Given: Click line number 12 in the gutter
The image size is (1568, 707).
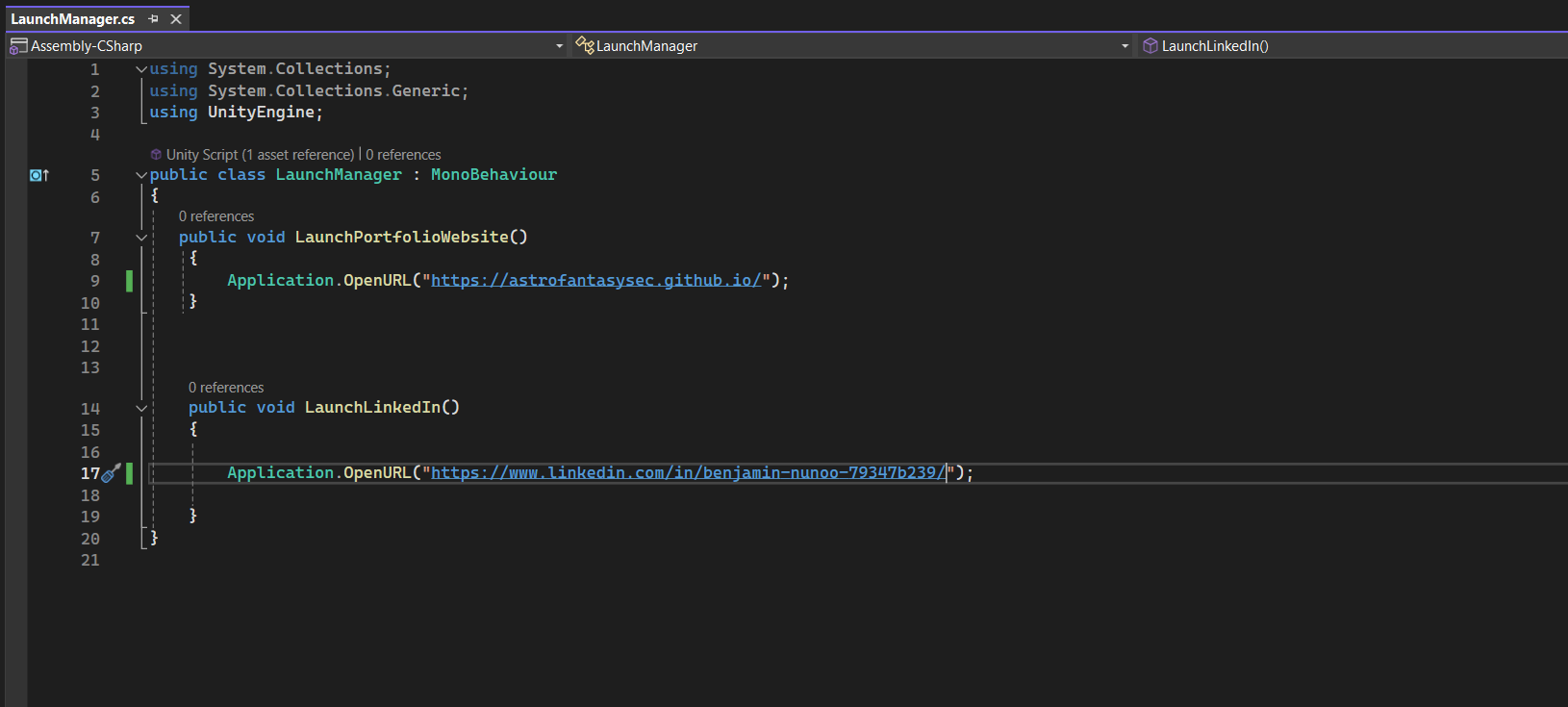Looking at the screenshot, I should pyautogui.click(x=90, y=346).
